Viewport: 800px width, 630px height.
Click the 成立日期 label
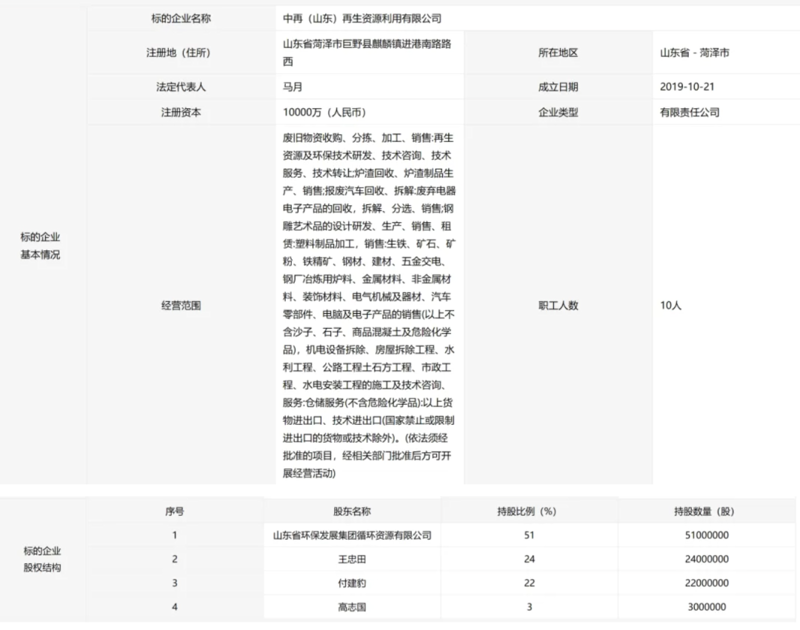pyautogui.click(x=558, y=87)
